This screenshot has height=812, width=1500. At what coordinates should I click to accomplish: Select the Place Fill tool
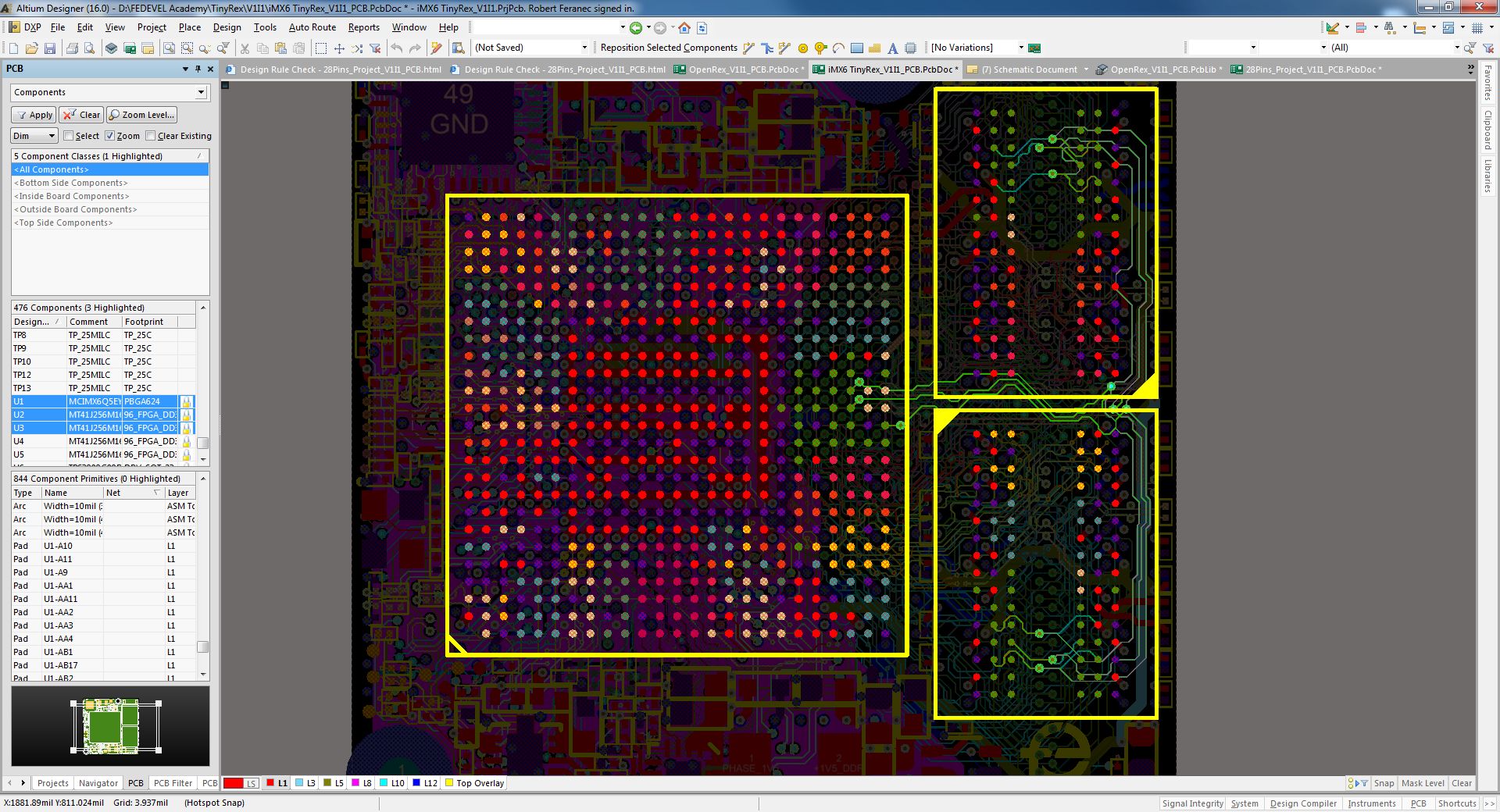(x=855, y=48)
